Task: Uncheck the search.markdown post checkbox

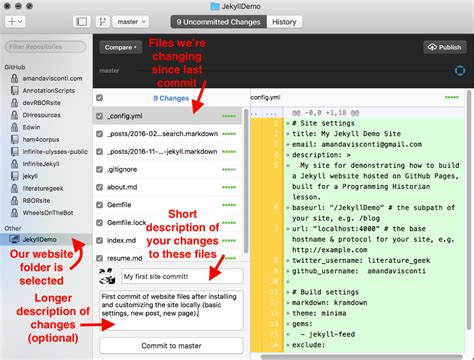Action: tap(99, 134)
